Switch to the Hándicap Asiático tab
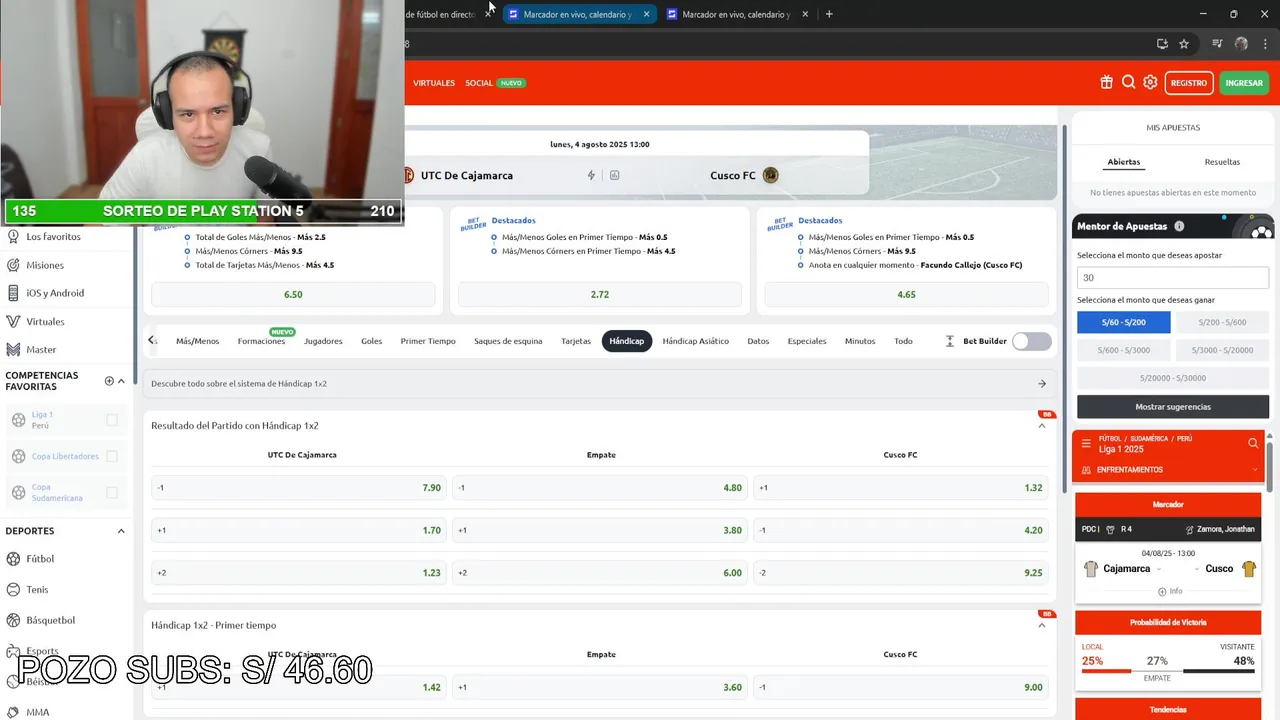Screen dimensions: 1280x720 coord(696,341)
